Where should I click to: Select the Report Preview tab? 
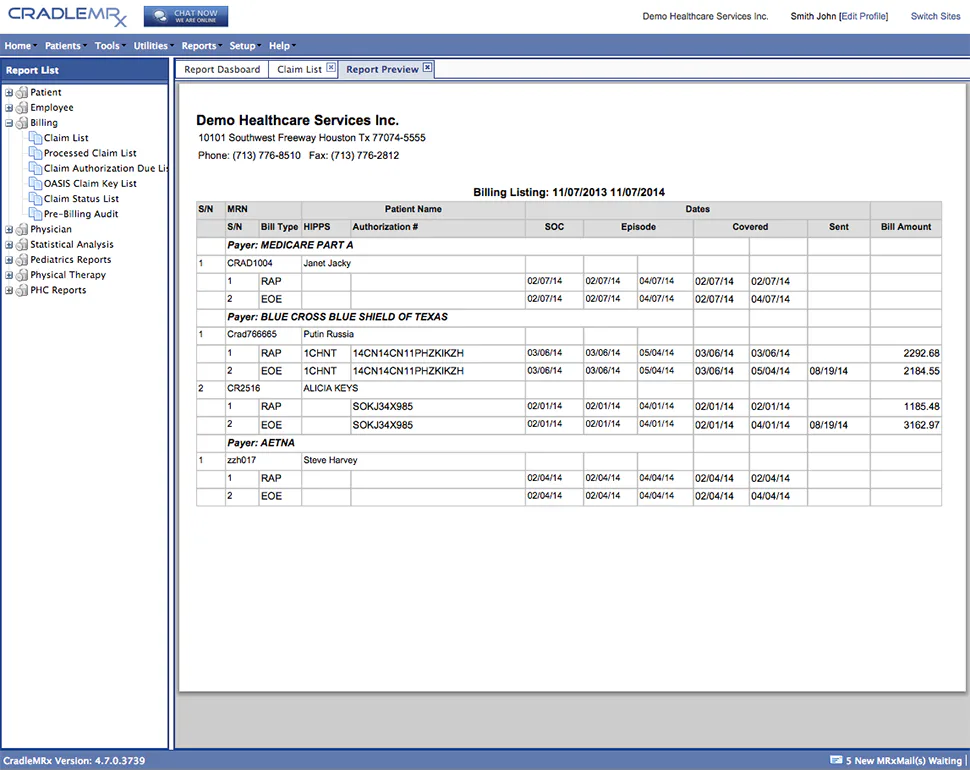tap(382, 69)
